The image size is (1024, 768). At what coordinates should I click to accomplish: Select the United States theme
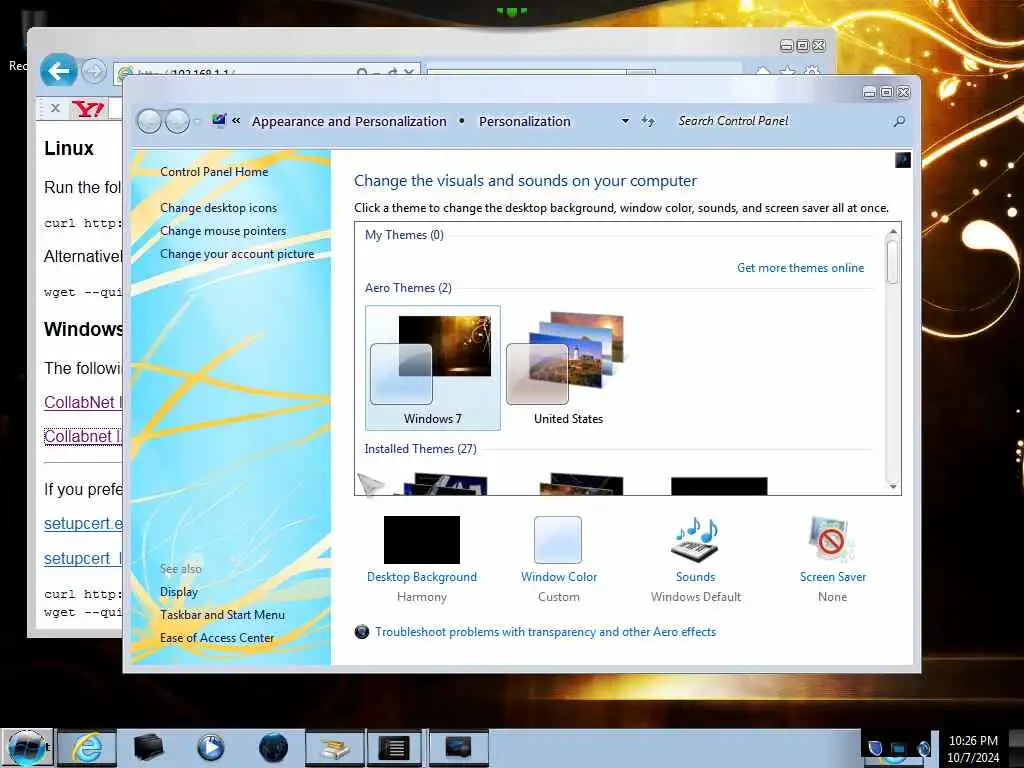coord(568,368)
